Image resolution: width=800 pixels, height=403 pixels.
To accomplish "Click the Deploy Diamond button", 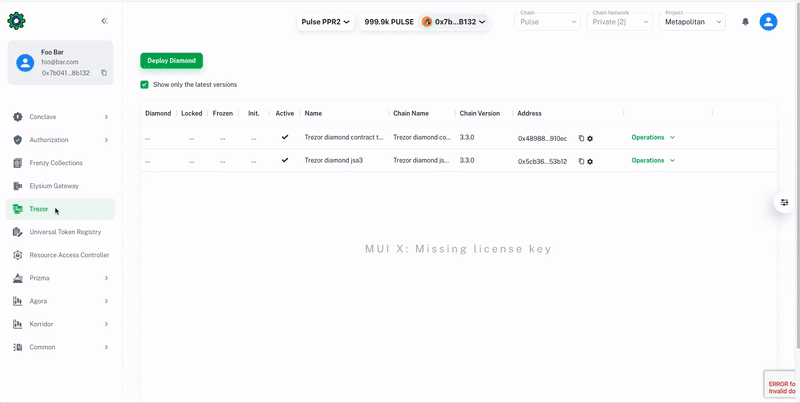I will [171, 61].
